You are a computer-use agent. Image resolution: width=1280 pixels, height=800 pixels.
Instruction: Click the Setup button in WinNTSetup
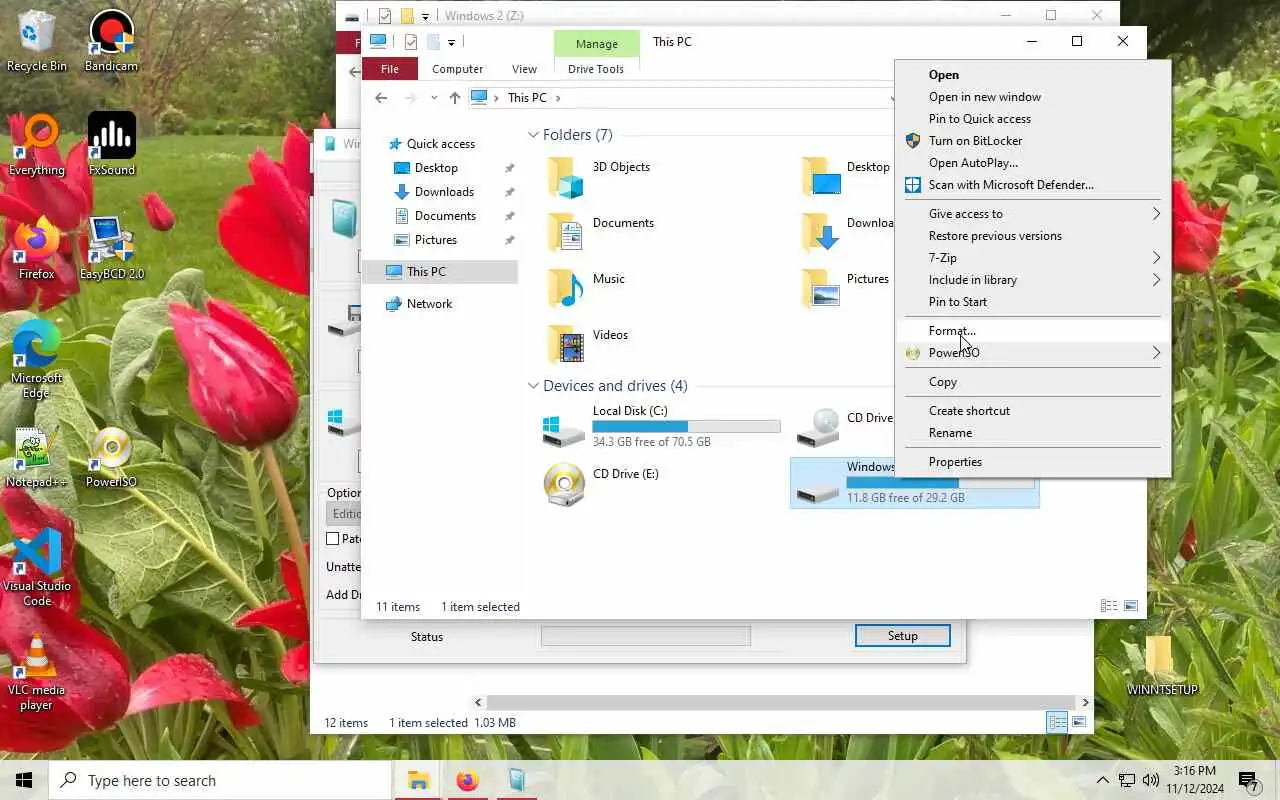tap(902, 636)
